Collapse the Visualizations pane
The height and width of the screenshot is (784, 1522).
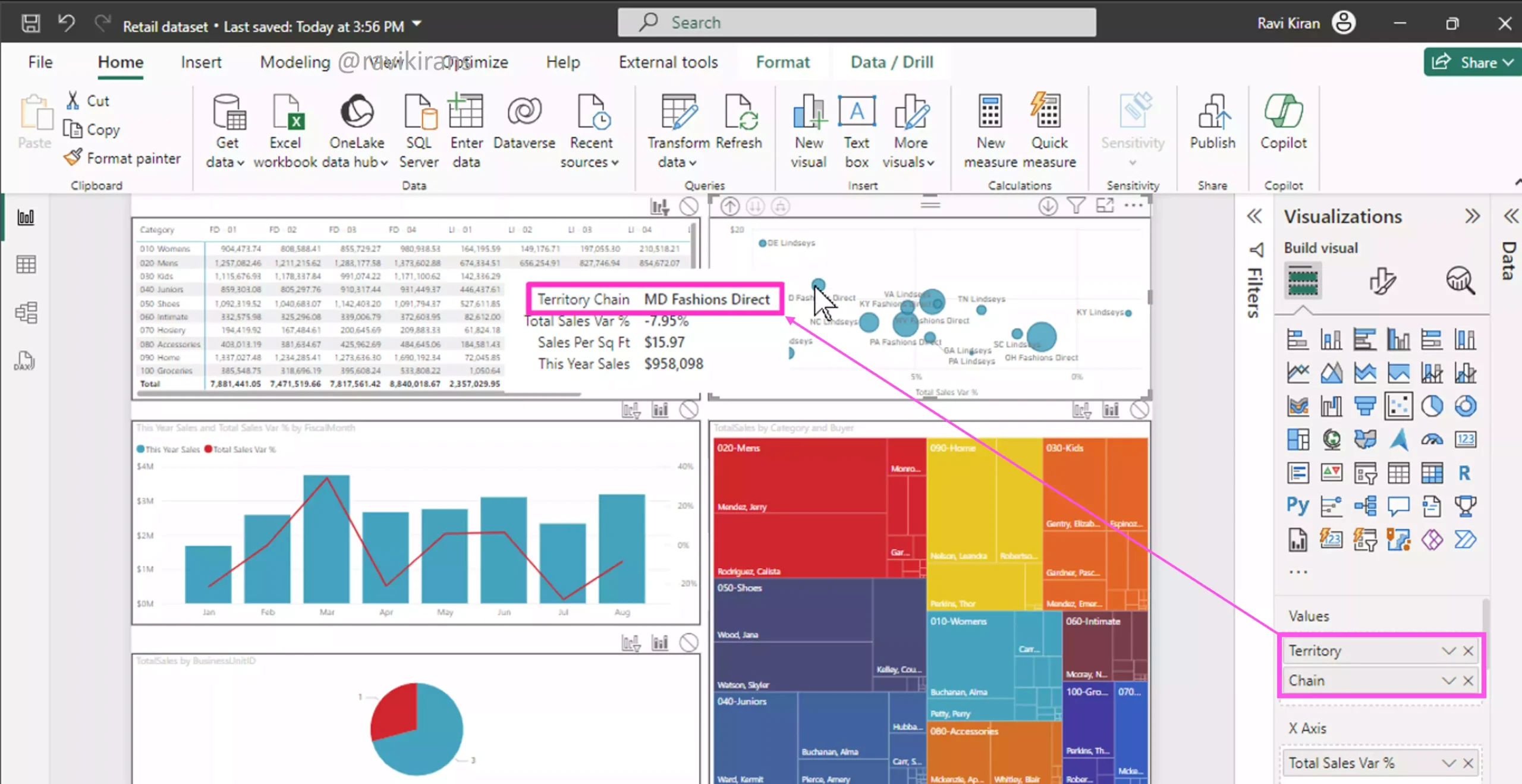[x=1471, y=216]
